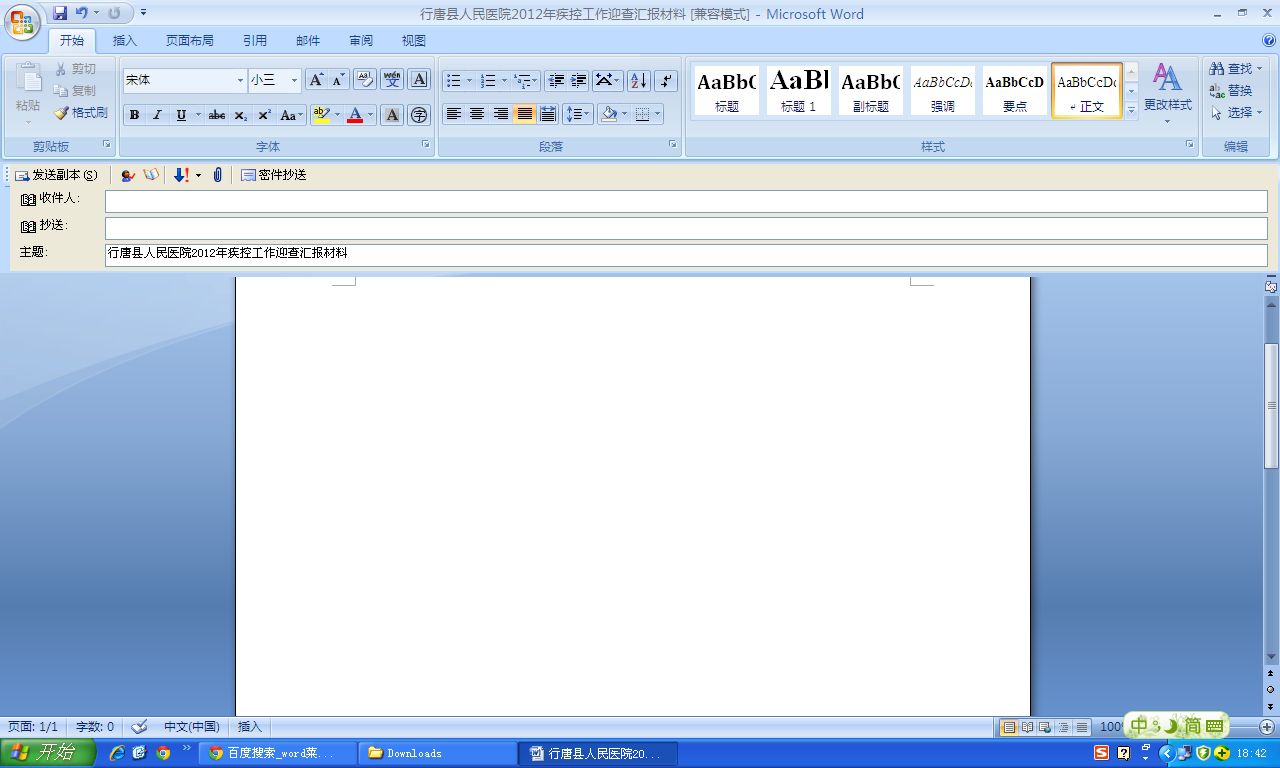
Task: Click the 抄送 (Cc) button
Action: tap(44, 226)
